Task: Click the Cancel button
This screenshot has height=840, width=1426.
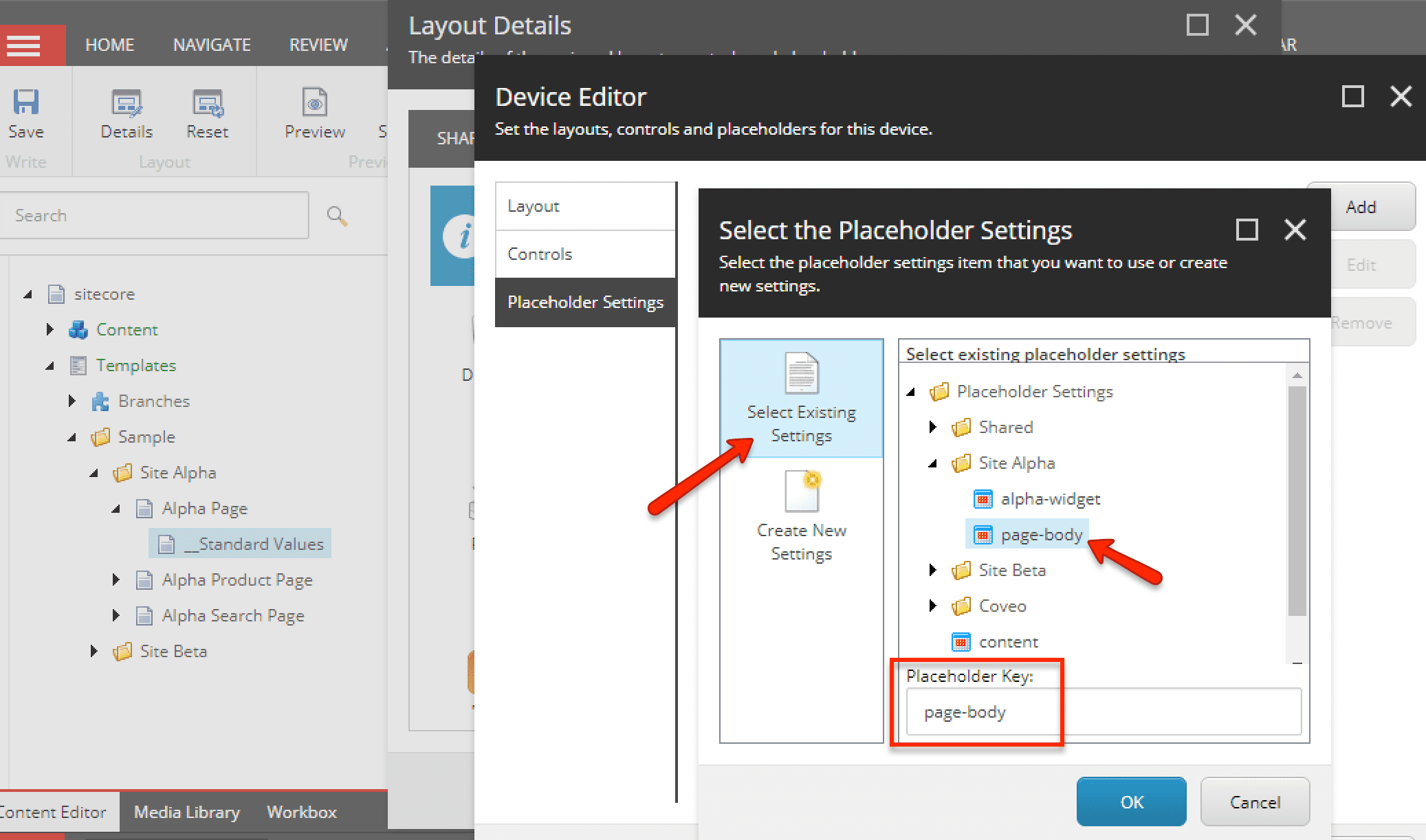Action: (x=1255, y=802)
